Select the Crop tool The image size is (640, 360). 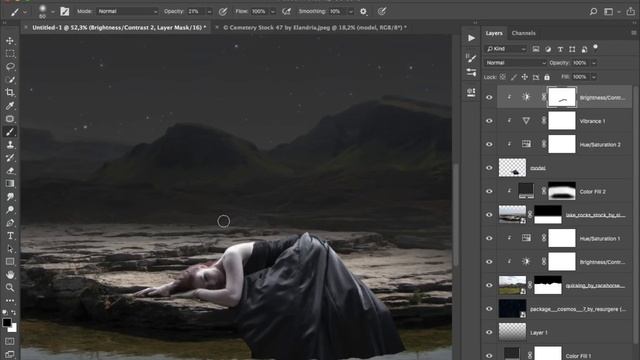10,93
